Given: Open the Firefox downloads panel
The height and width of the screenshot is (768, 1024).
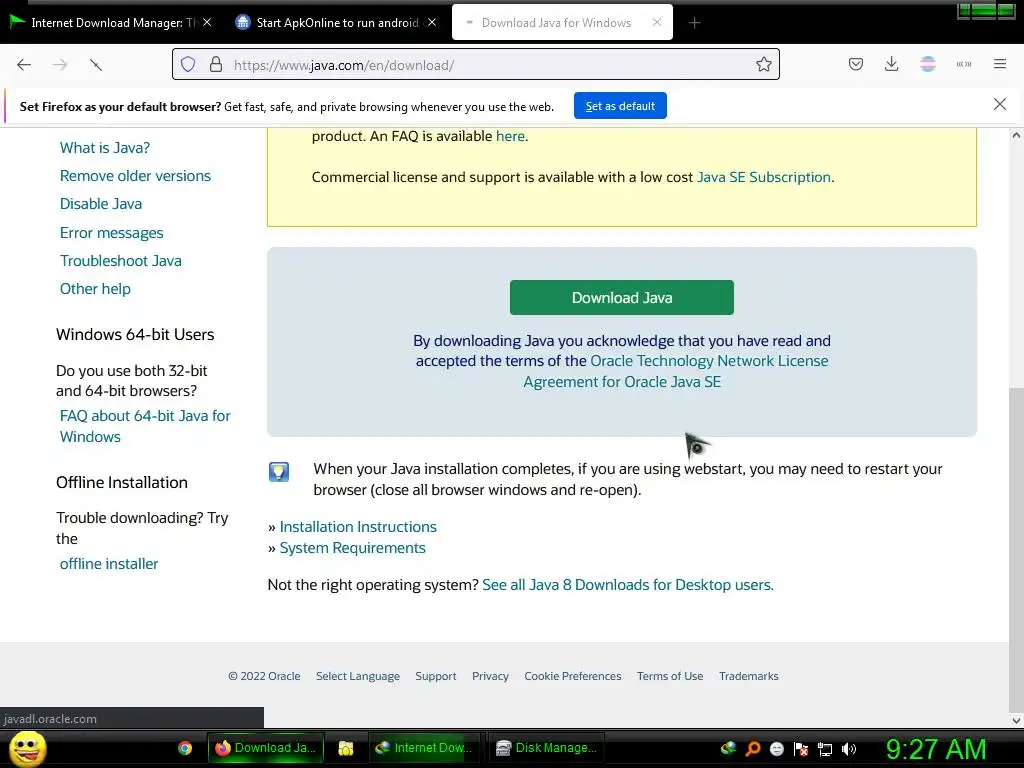Looking at the screenshot, I should (x=891, y=64).
